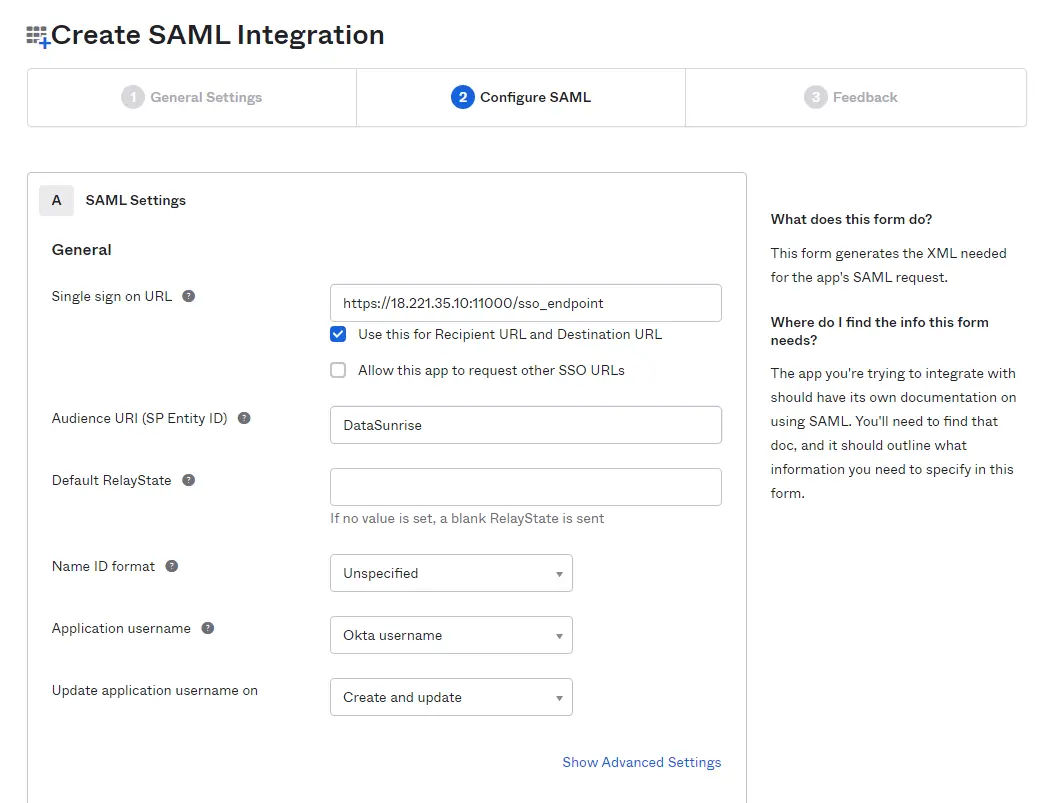The height and width of the screenshot is (803, 1045).
Task: Click help icon next to Default RelayState
Action: (188, 480)
